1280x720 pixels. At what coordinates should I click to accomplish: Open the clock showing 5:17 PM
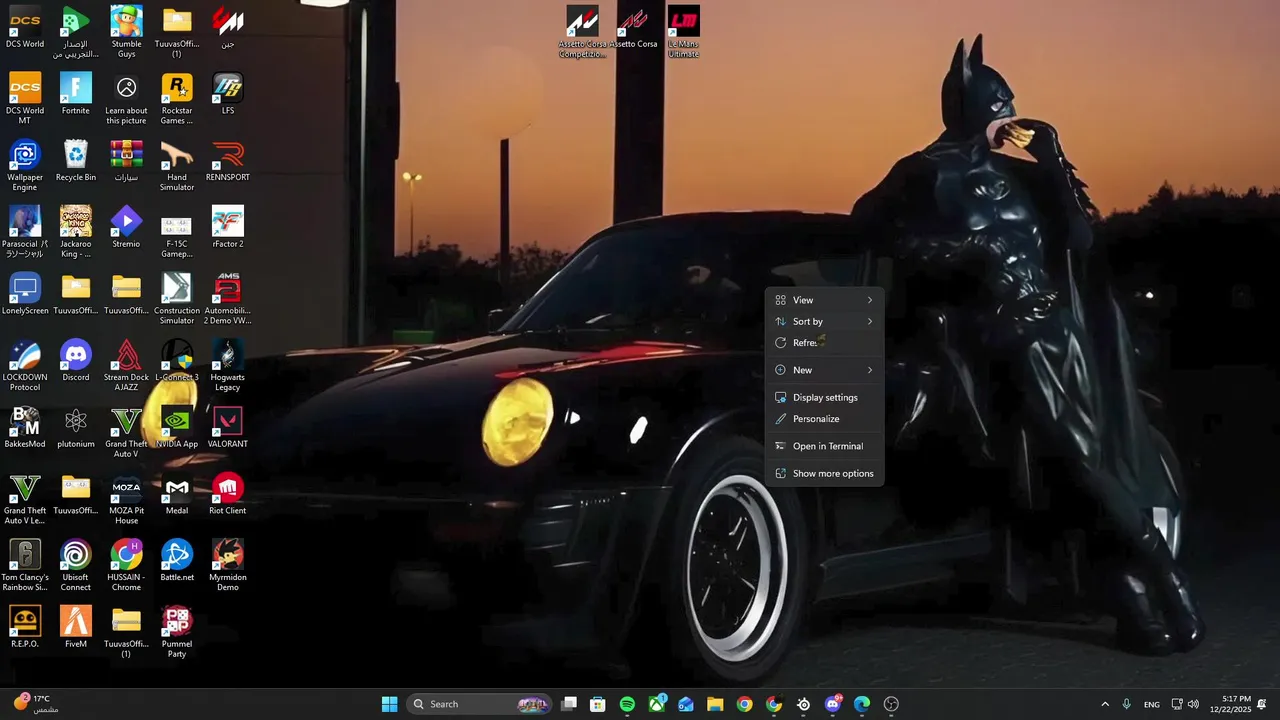point(1230,704)
